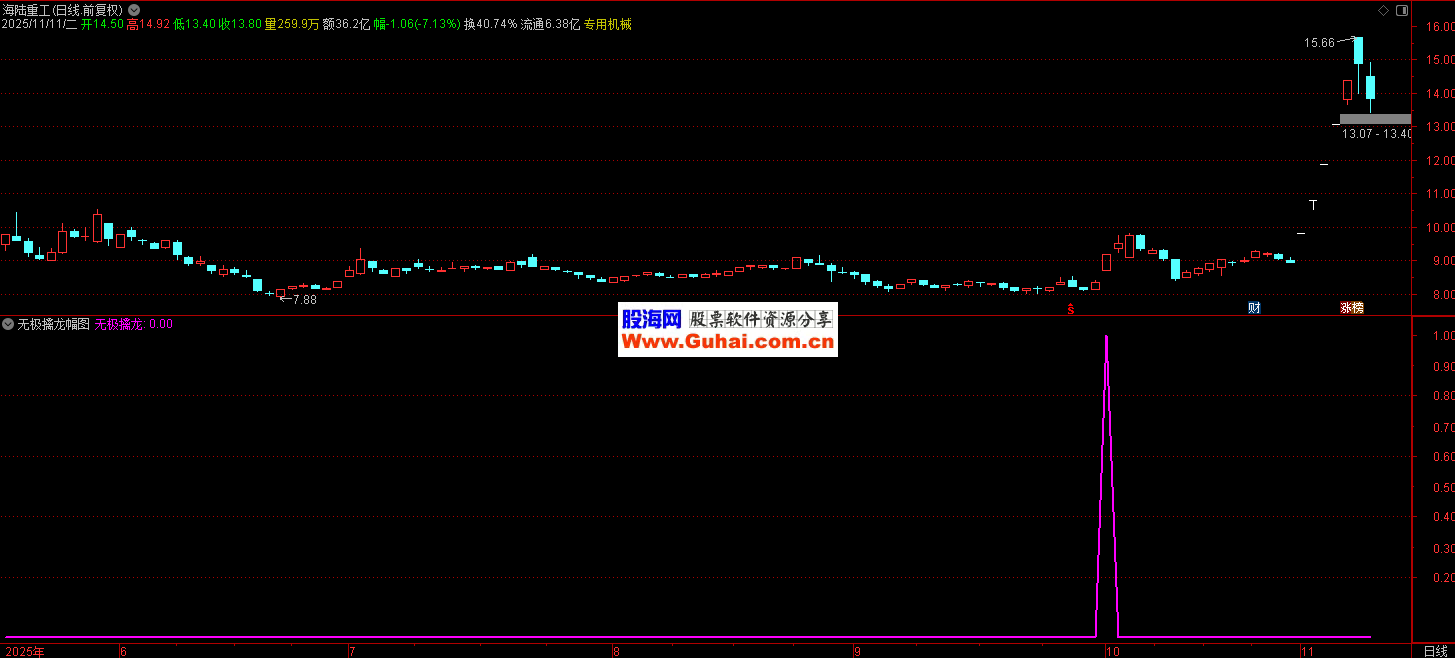Click the white T marker near 10.70
Screen dimensions: 1455x658
tap(1314, 205)
